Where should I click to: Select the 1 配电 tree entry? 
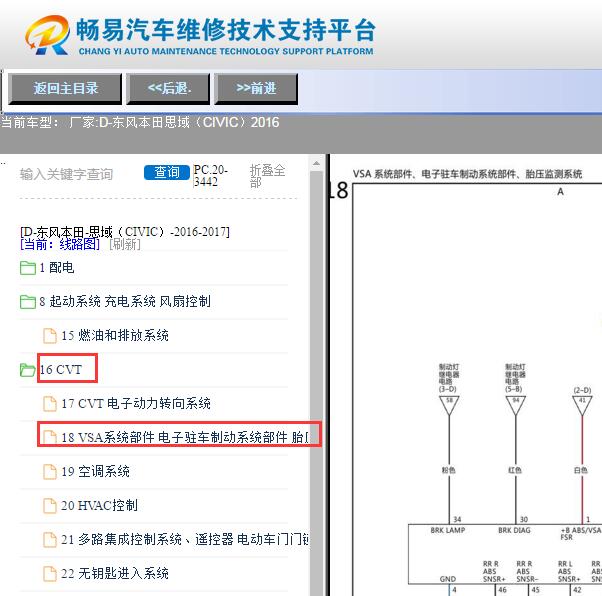57,268
